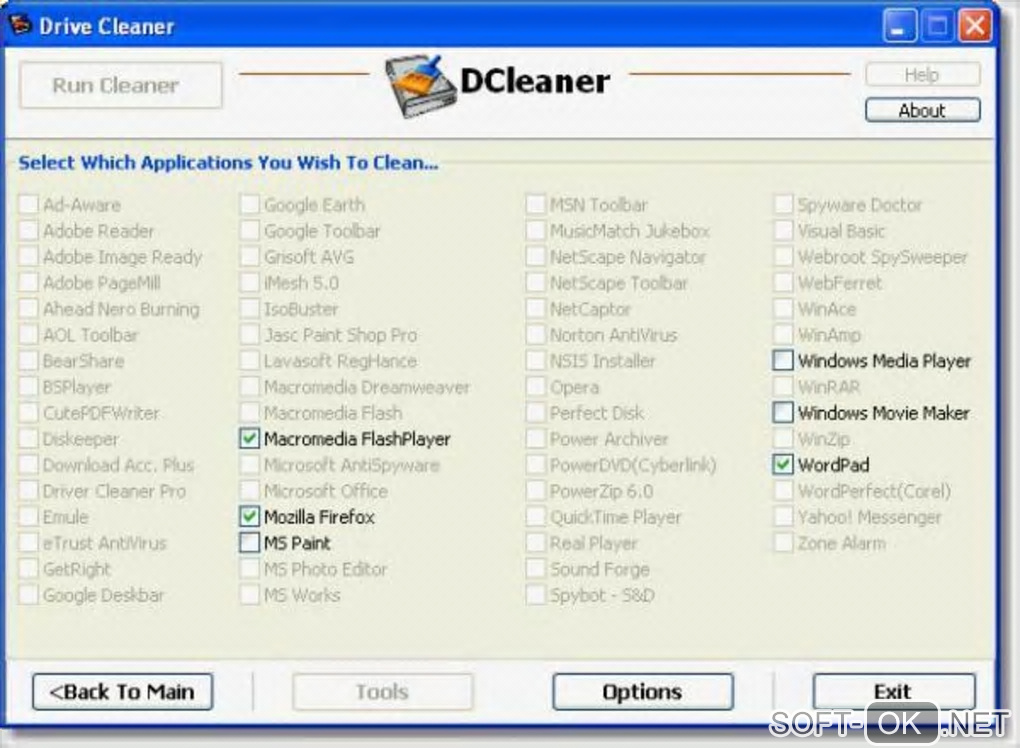The image size is (1020, 748).
Task: Click the Macromedia FlashPlayer label
Action: point(357,439)
